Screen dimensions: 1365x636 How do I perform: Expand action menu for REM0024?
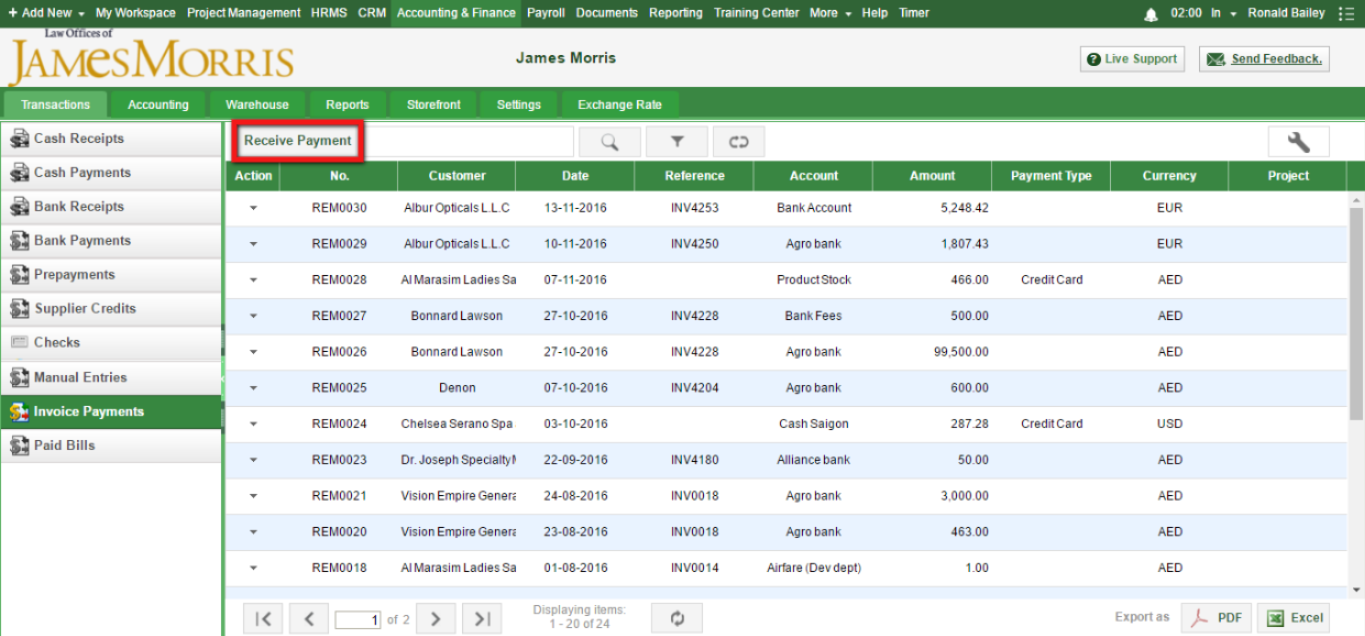tap(253, 424)
